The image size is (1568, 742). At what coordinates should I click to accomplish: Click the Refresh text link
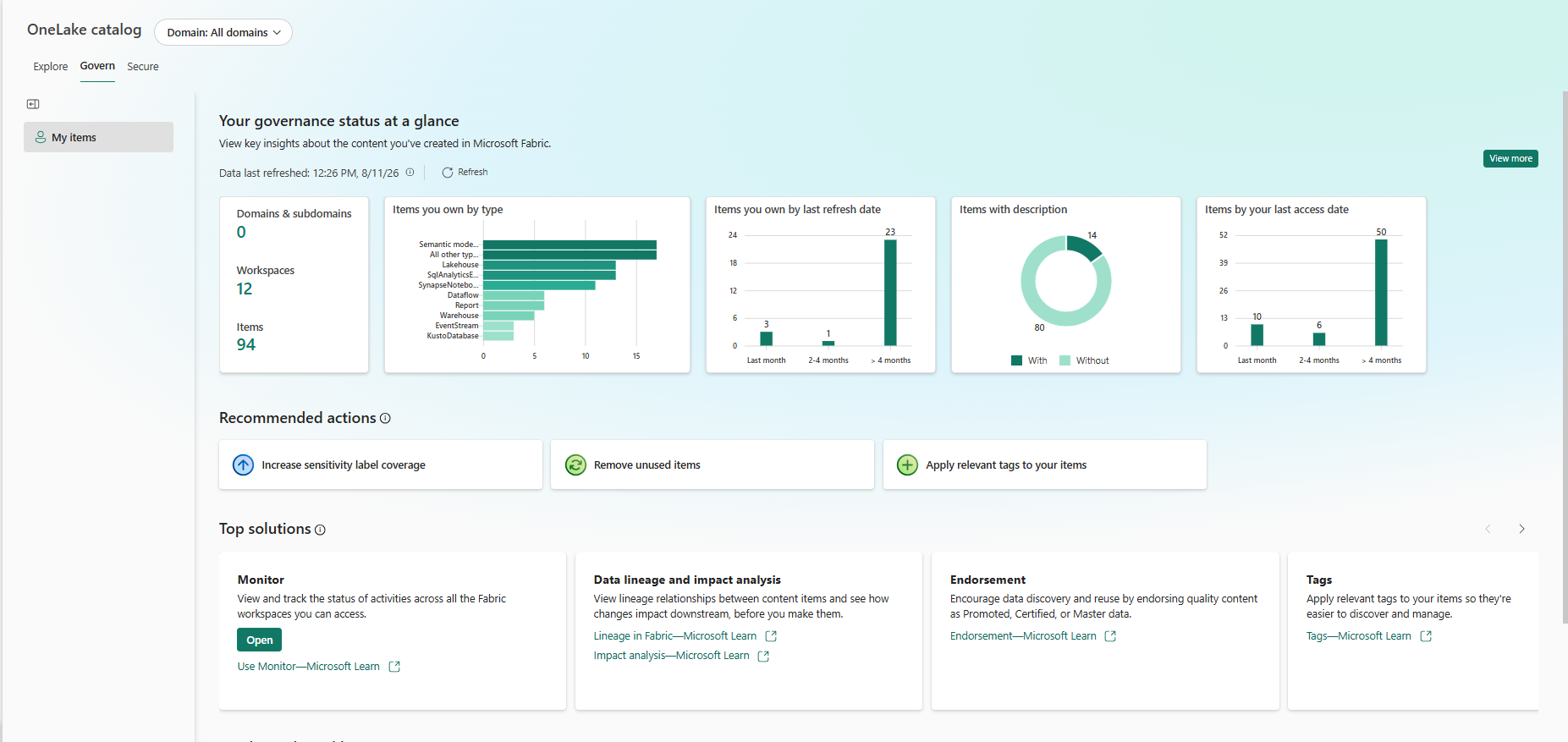(473, 173)
